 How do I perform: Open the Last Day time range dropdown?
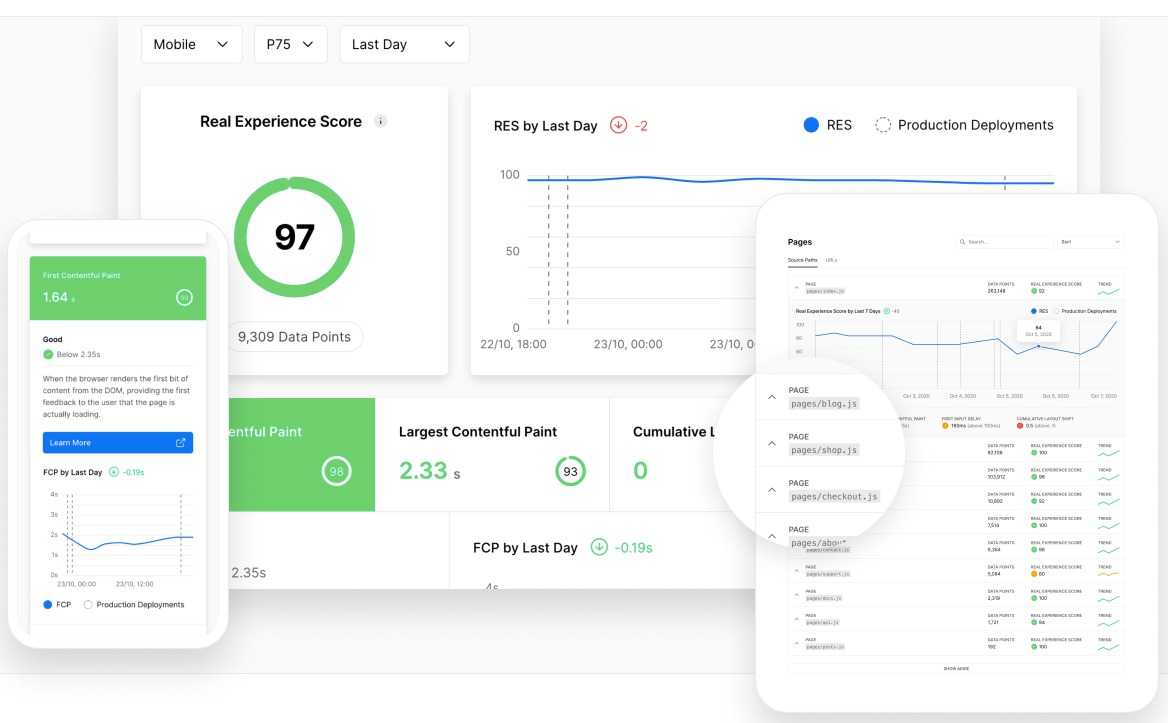coord(404,45)
